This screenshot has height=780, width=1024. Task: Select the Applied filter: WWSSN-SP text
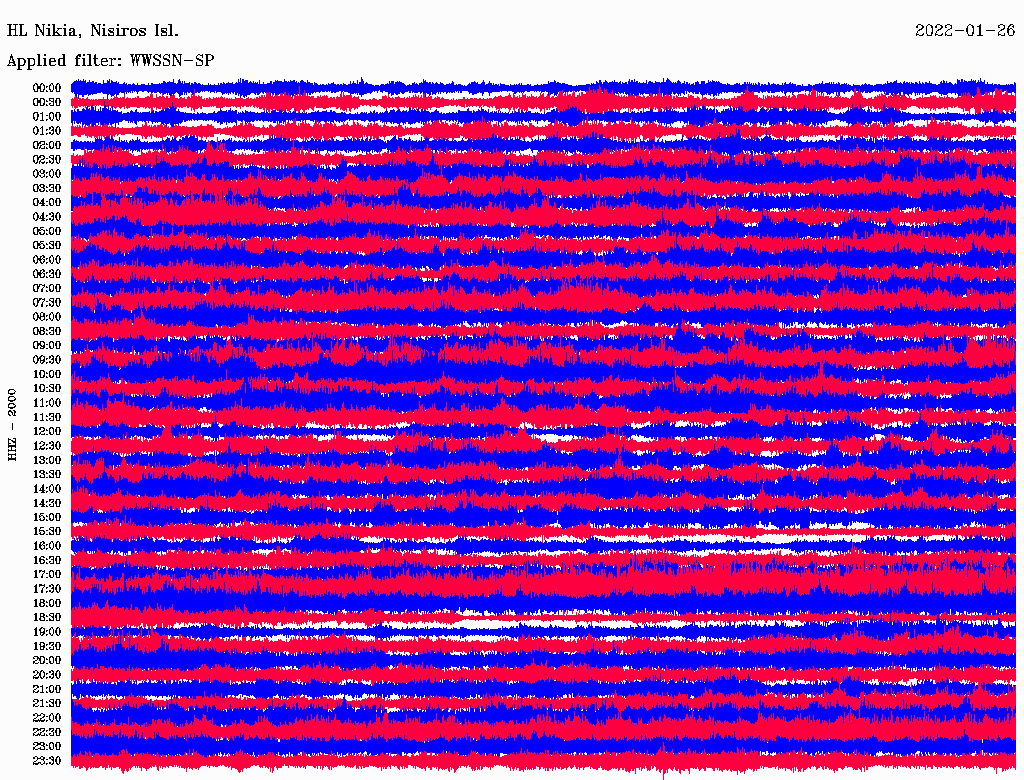[110, 60]
